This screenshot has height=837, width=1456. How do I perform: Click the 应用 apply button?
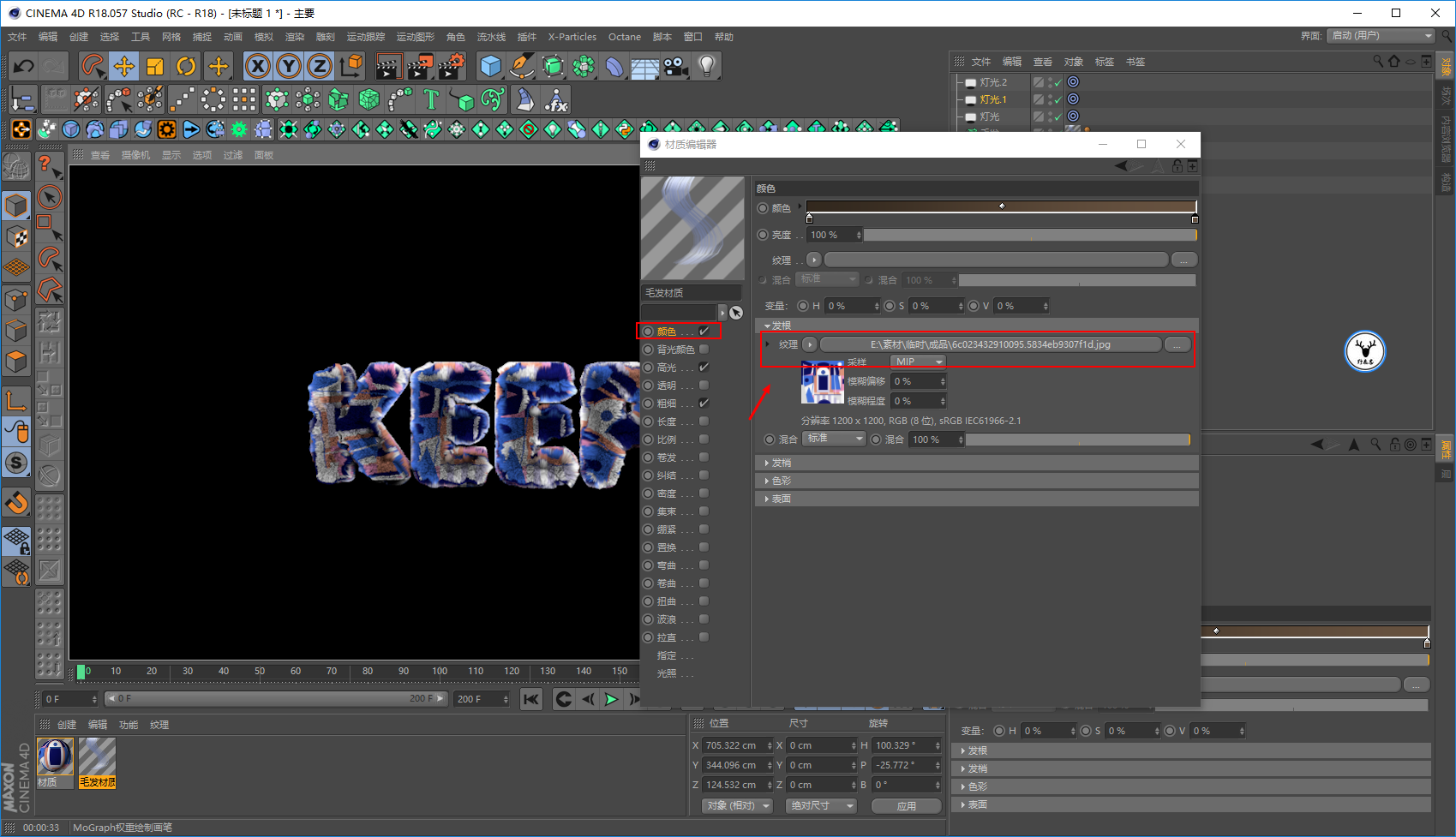tap(906, 806)
